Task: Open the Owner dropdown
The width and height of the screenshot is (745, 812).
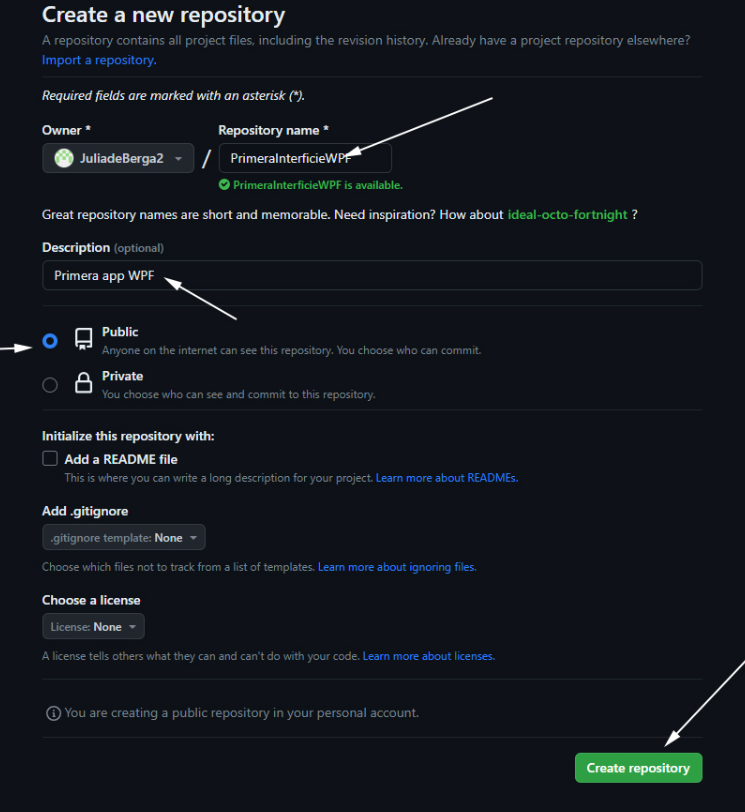Action: 118,158
